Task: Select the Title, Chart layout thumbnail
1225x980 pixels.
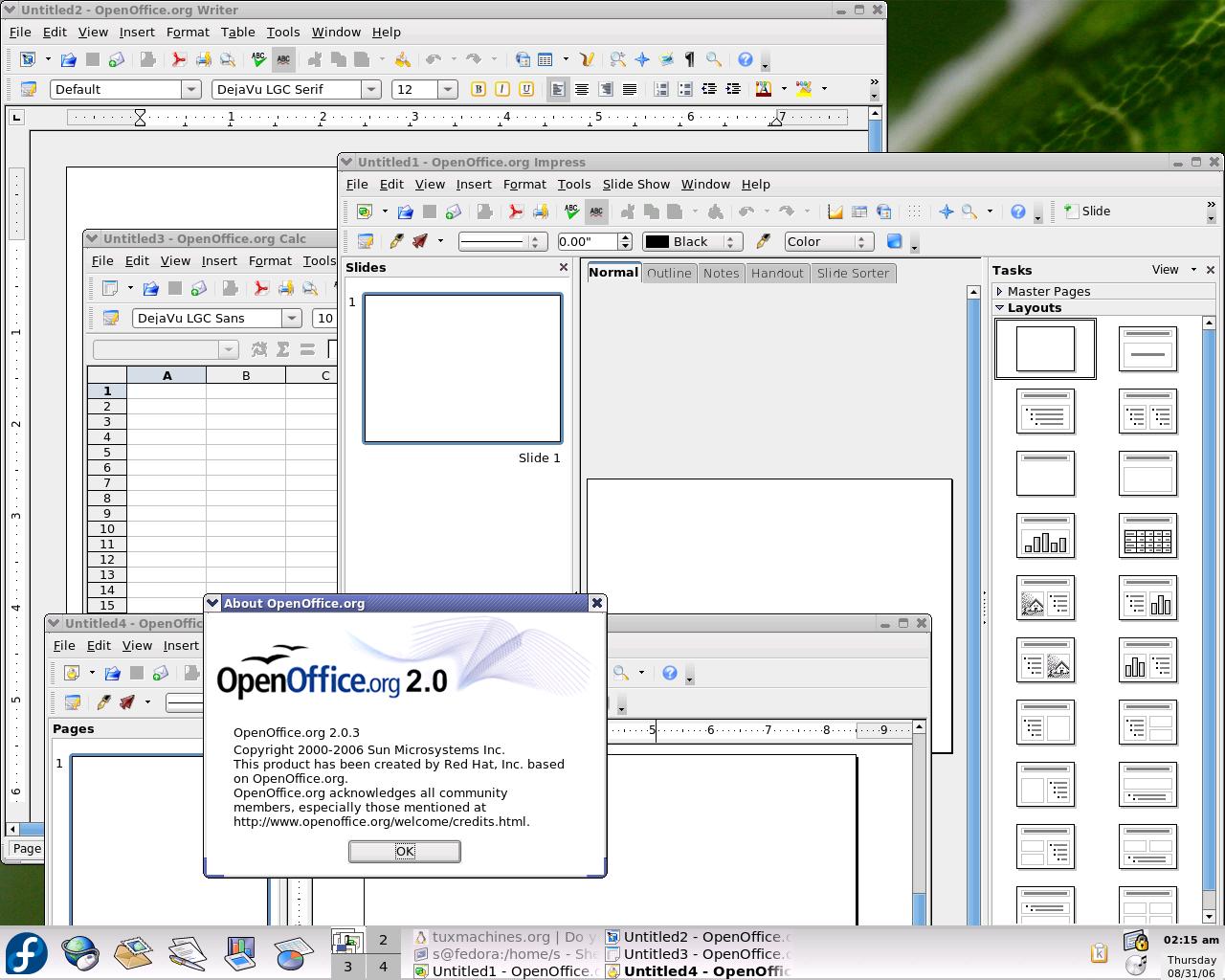Action: pos(1045,535)
